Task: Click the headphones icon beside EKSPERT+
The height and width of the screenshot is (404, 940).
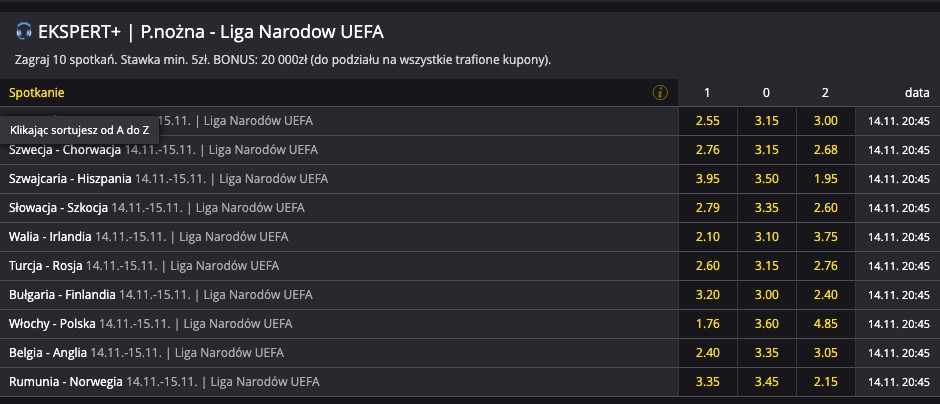Action: coord(23,31)
